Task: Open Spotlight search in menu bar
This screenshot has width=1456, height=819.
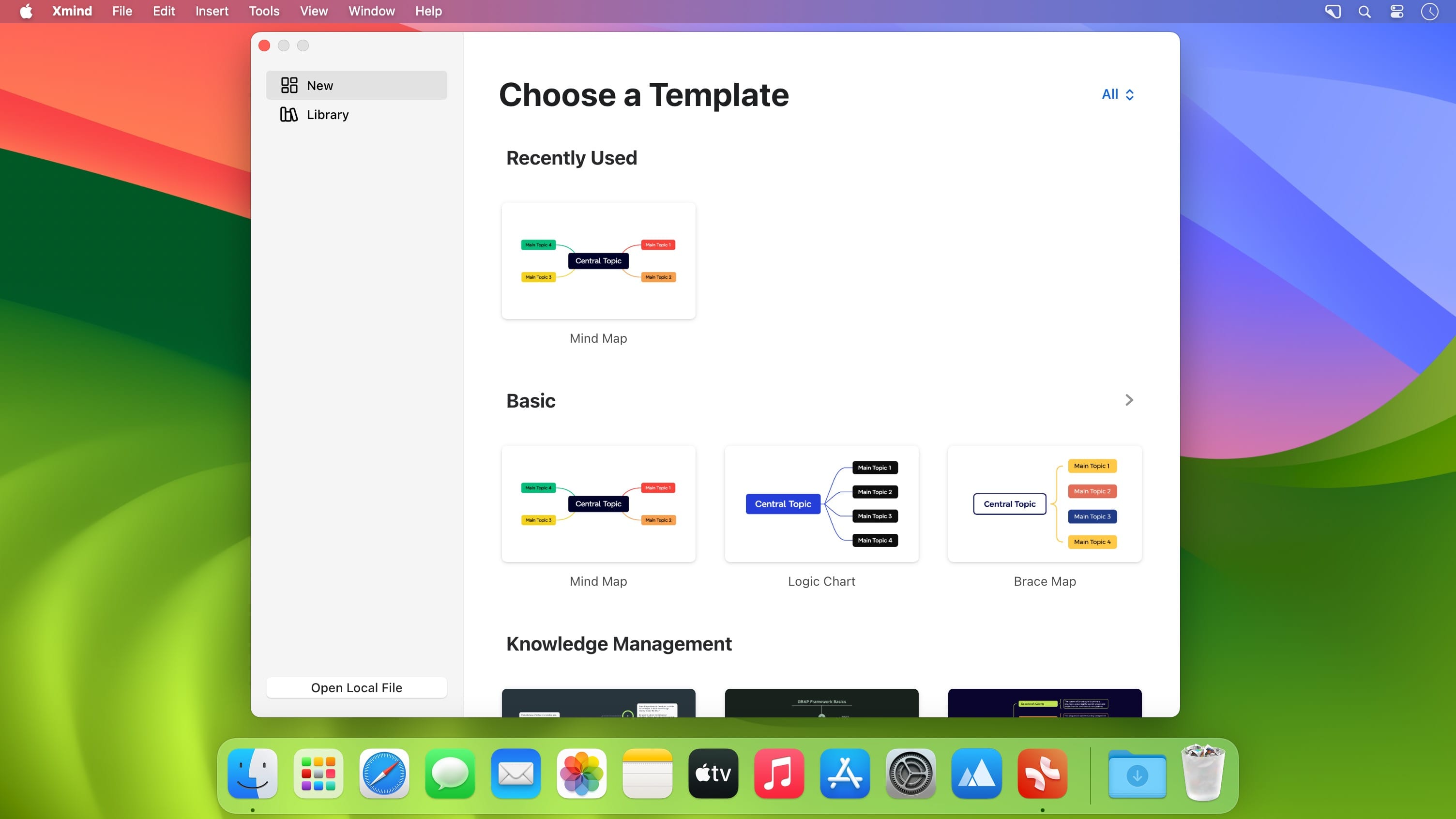Action: click(x=1365, y=11)
